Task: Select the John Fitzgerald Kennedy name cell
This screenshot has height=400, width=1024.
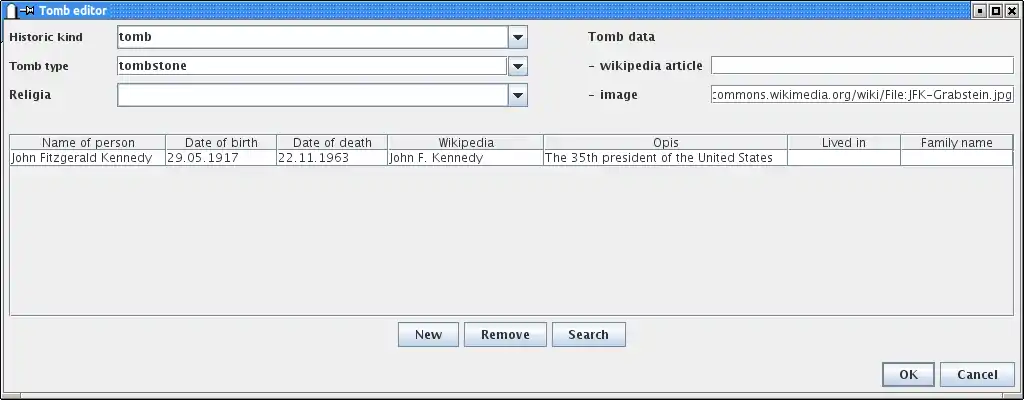Action: [88, 158]
